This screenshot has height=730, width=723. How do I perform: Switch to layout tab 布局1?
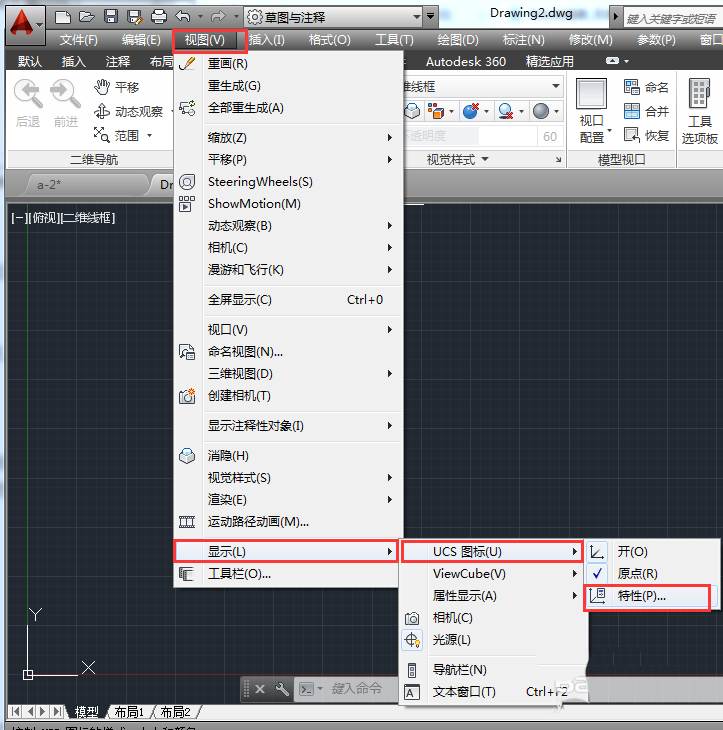pyautogui.click(x=129, y=712)
